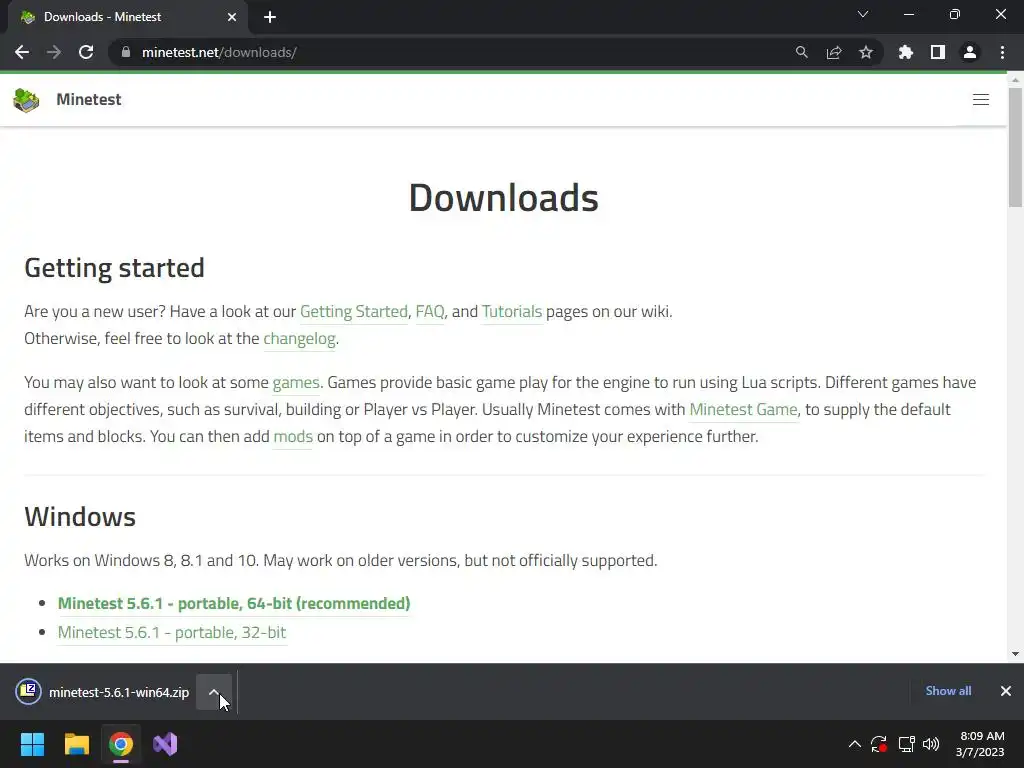This screenshot has height=768, width=1024.
Task: Open the address bar zoom search icon
Action: coord(801,52)
